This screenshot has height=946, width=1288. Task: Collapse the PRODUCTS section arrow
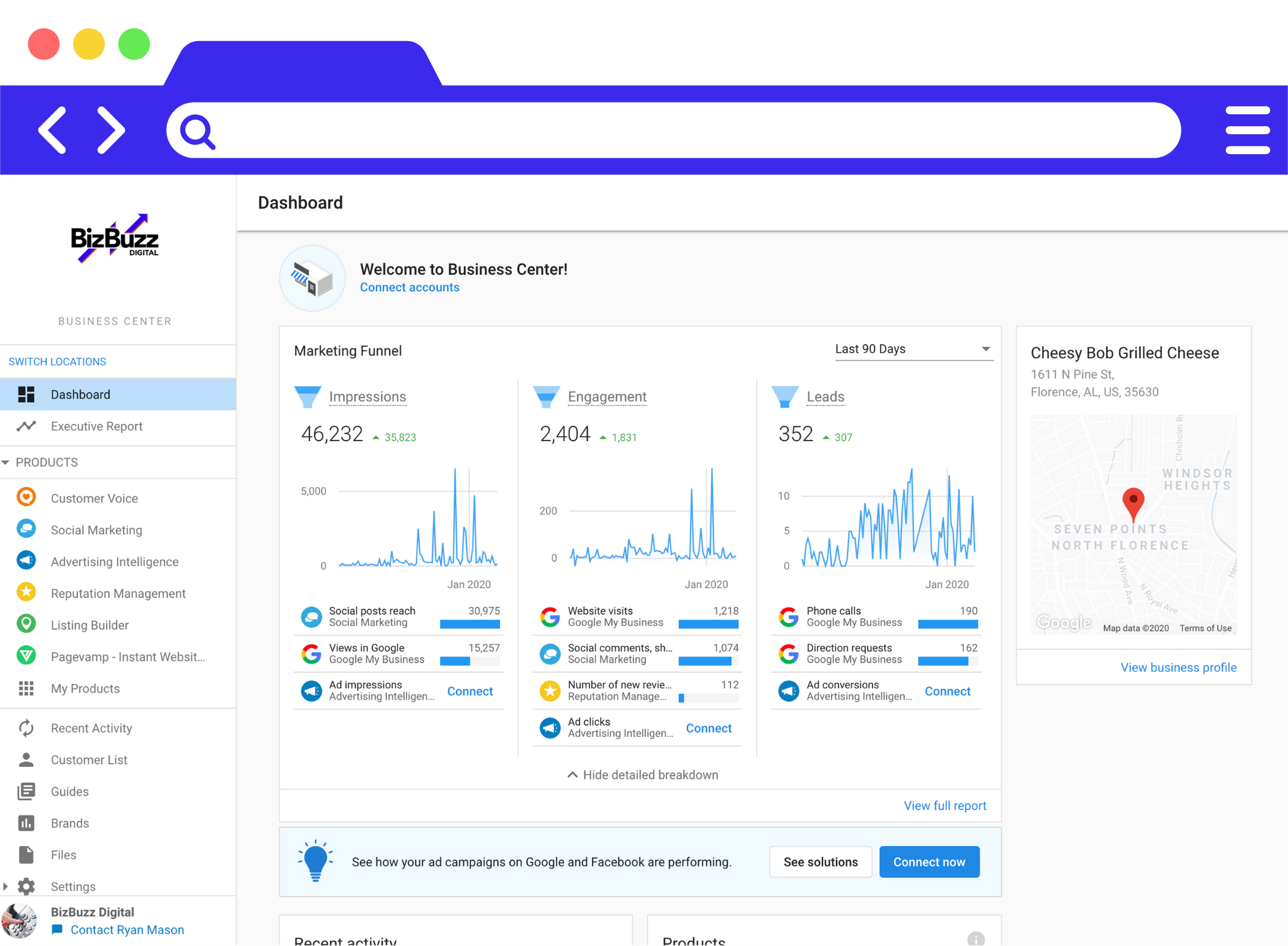click(x=6, y=462)
